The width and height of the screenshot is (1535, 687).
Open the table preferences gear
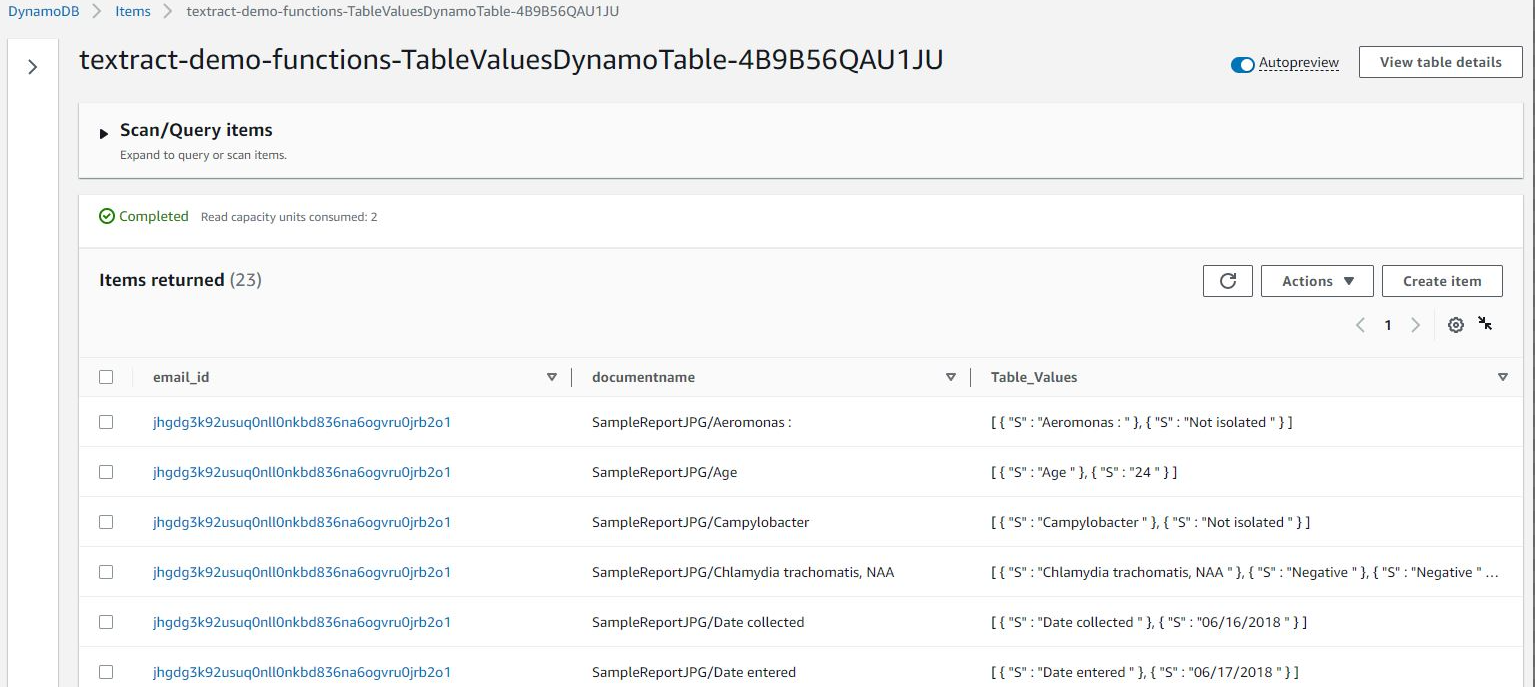[1456, 324]
